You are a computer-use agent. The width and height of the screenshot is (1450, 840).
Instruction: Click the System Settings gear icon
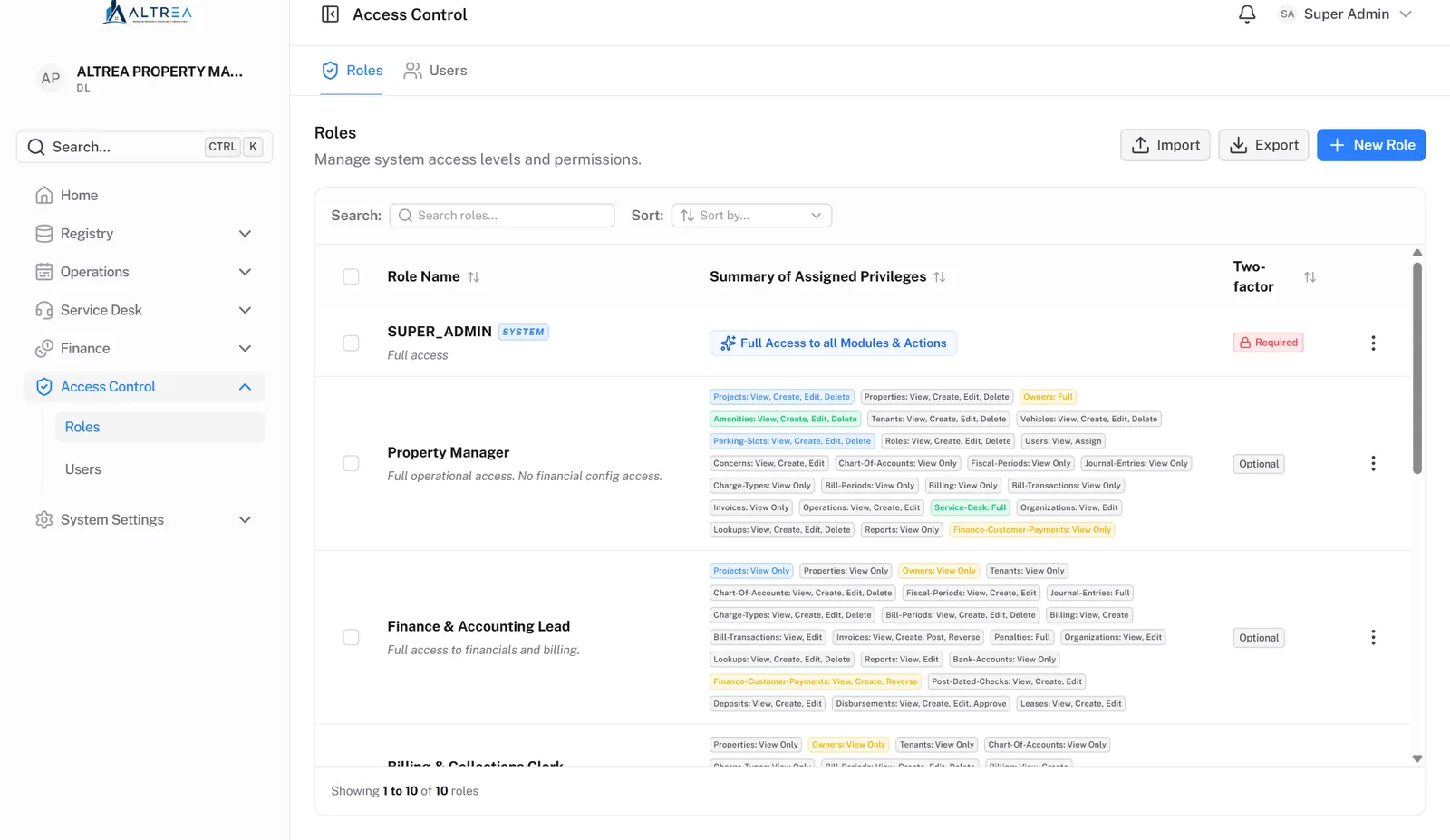click(x=43, y=519)
